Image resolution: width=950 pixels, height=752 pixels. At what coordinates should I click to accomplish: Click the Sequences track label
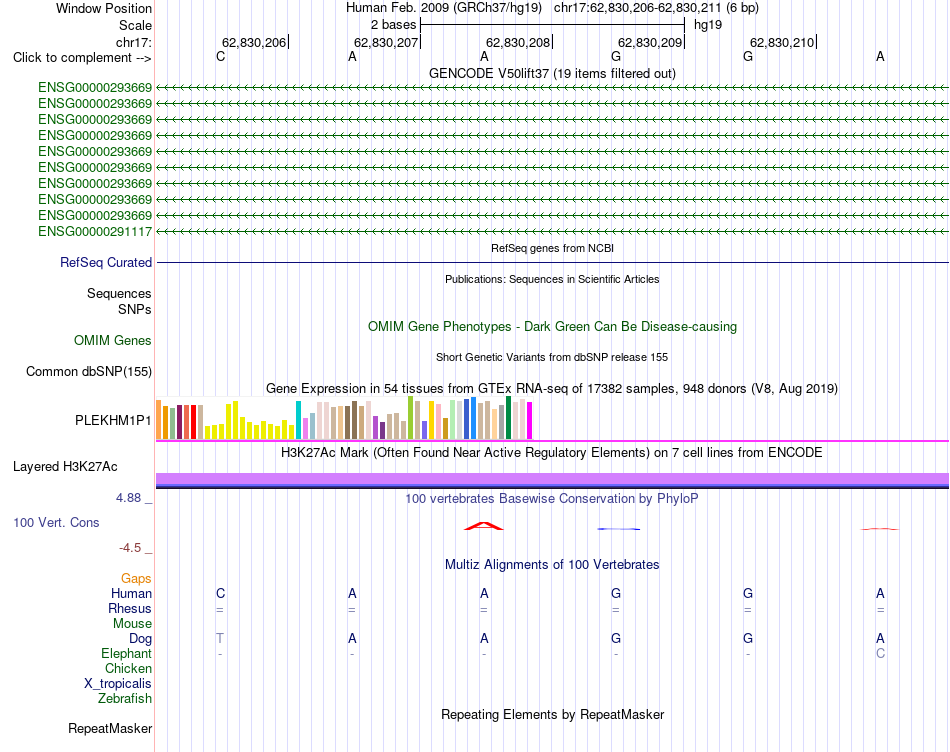tap(119, 293)
